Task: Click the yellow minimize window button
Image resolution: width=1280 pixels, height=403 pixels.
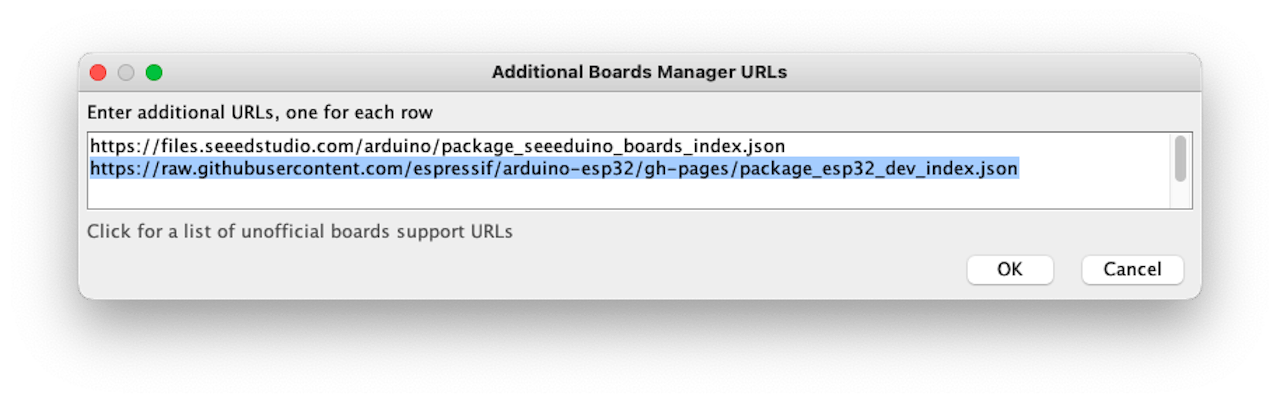Action: (126, 72)
